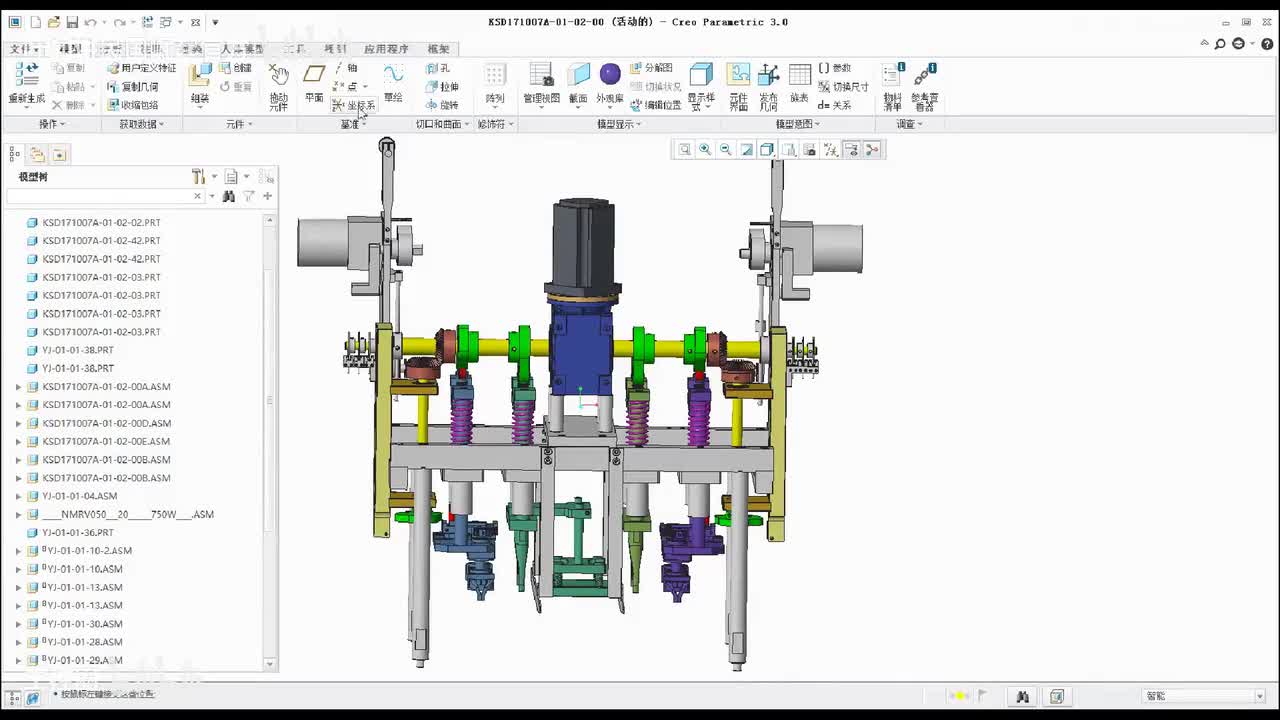Click 用户定义特征 (User-Defined Feature)

[x=141, y=68]
